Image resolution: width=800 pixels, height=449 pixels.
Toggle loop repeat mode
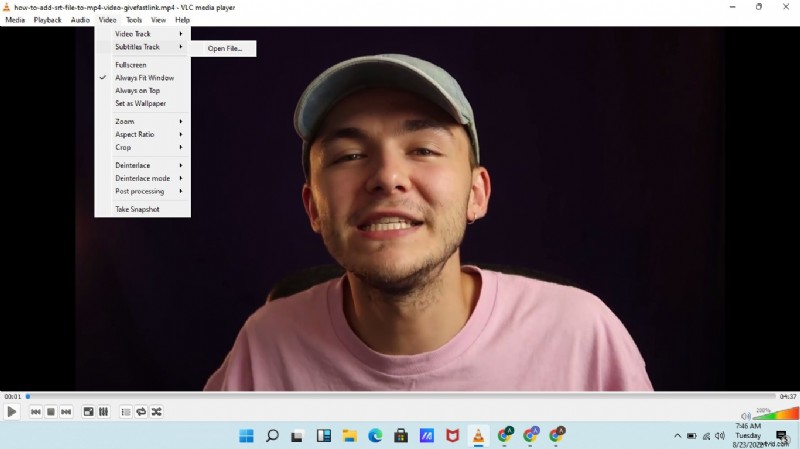141,412
